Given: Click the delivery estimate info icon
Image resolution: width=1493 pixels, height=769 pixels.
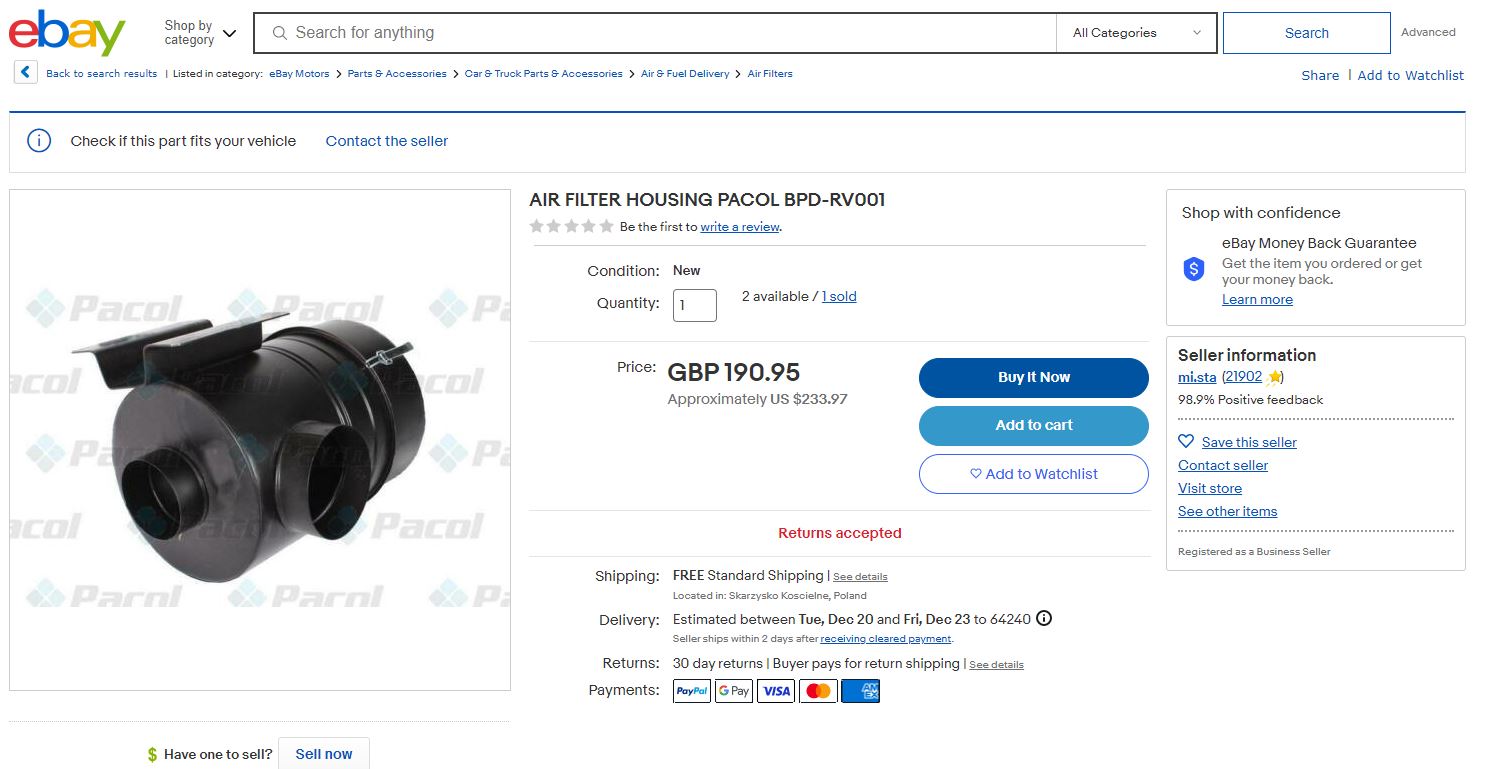Looking at the screenshot, I should [1044, 618].
